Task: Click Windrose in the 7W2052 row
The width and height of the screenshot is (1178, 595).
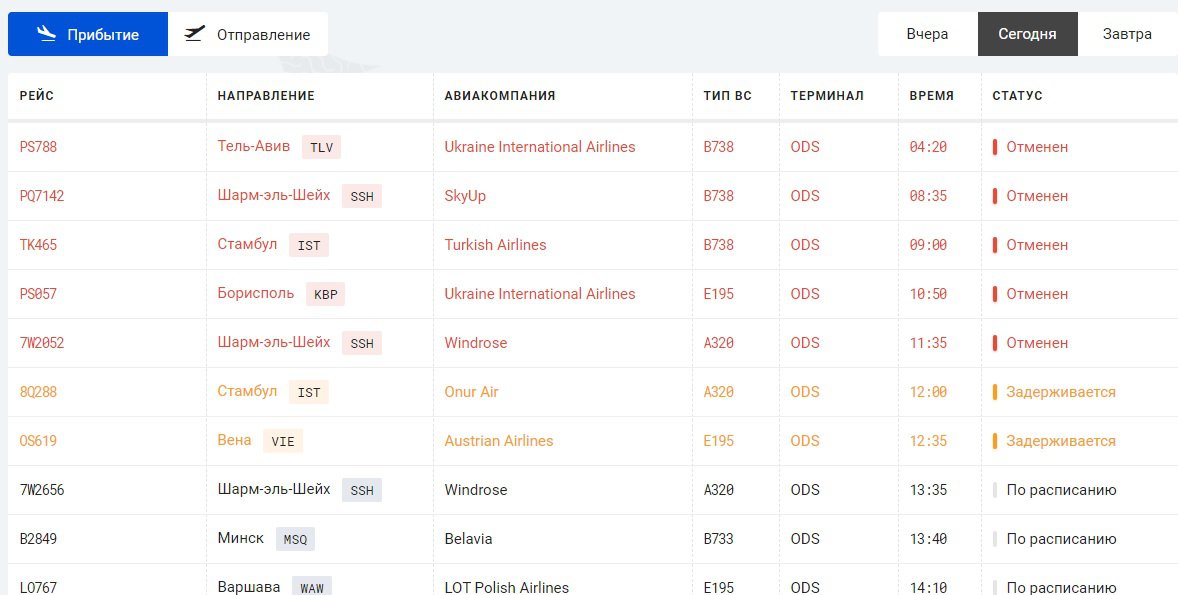Action: click(x=476, y=343)
